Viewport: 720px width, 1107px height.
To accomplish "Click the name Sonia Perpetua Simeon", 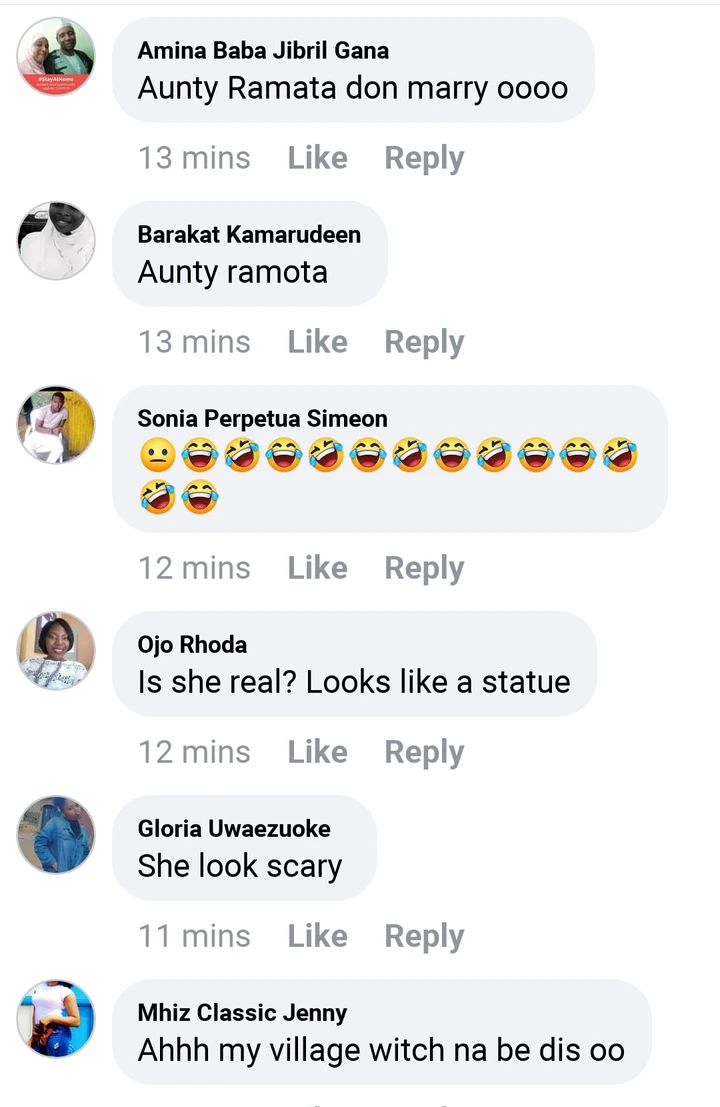I will point(262,418).
